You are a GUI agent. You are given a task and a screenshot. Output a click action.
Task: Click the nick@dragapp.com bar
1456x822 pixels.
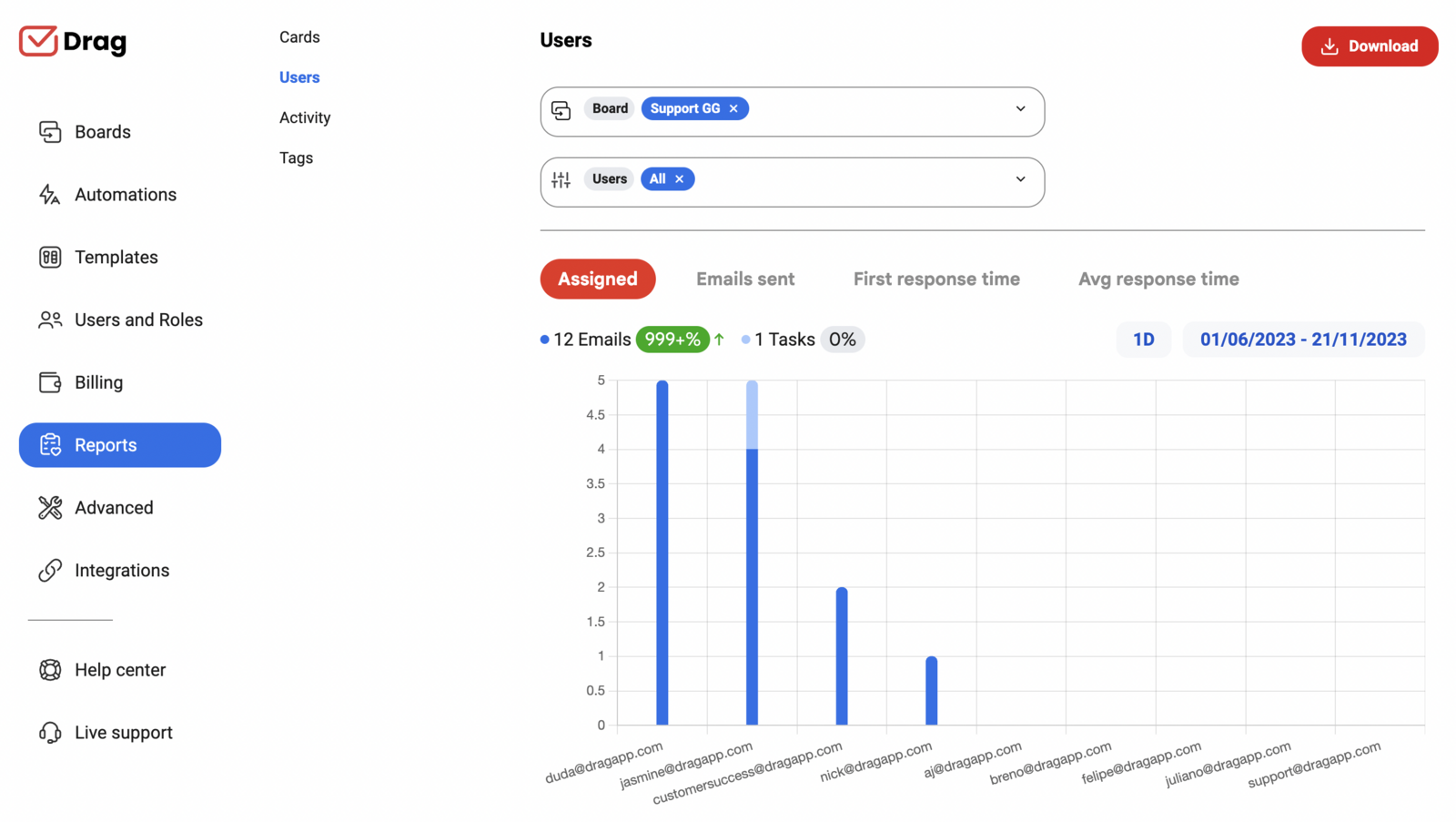(931, 691)
